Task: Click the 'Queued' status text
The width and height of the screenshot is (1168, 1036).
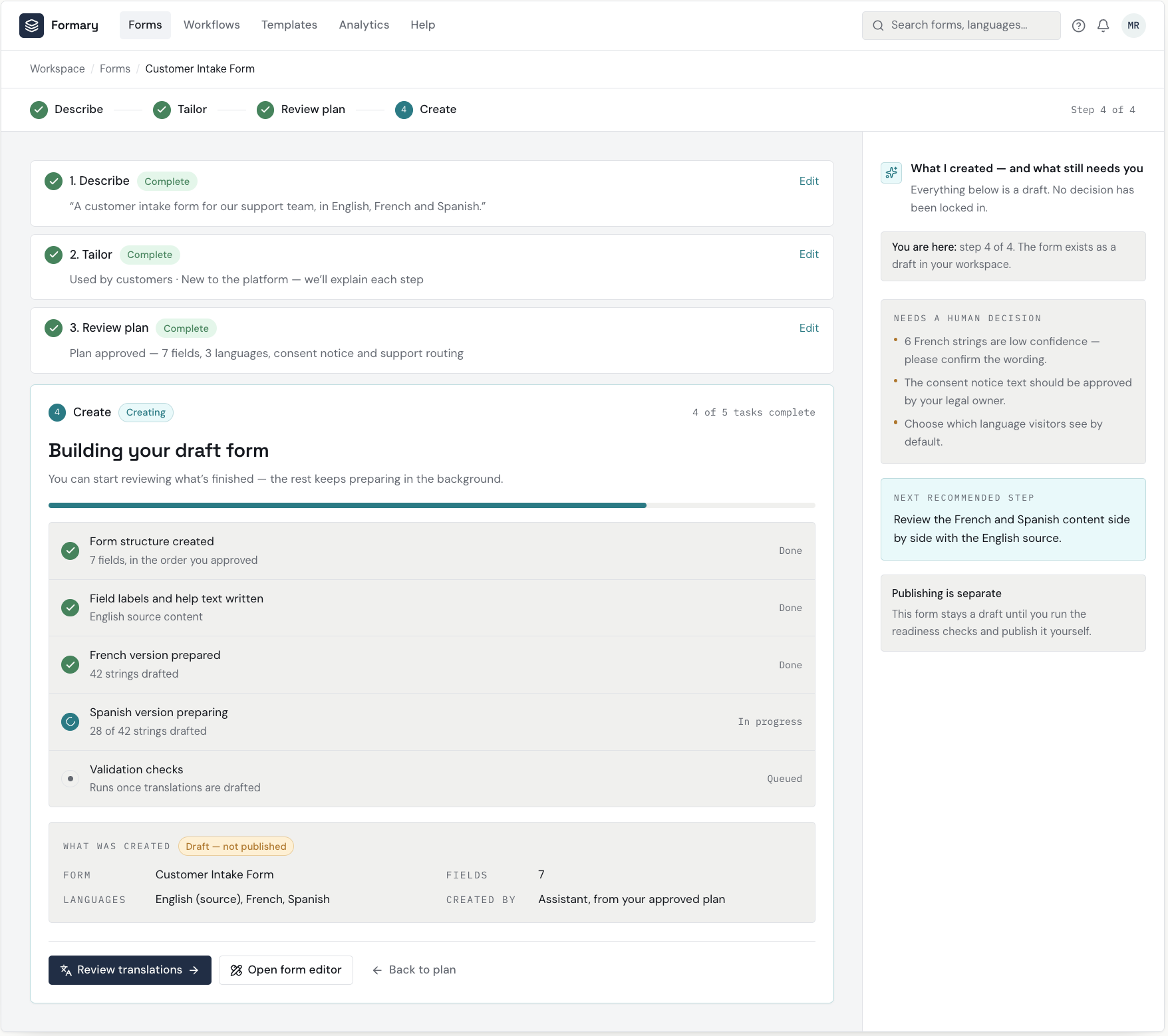Action: 784,779
